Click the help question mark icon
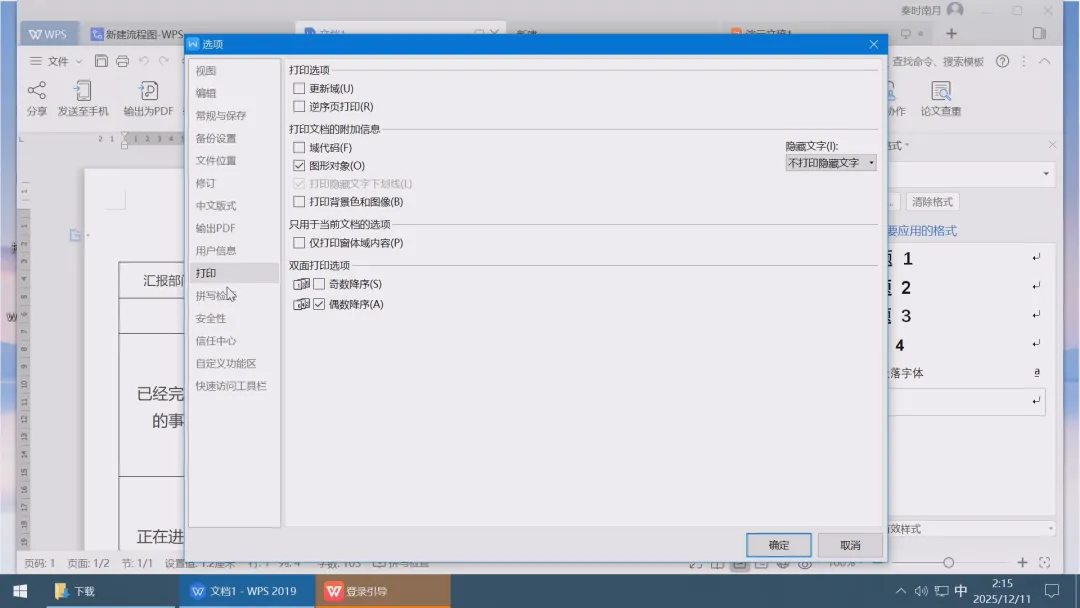This screenshot has height=608, width=1080. [1002, 61]
